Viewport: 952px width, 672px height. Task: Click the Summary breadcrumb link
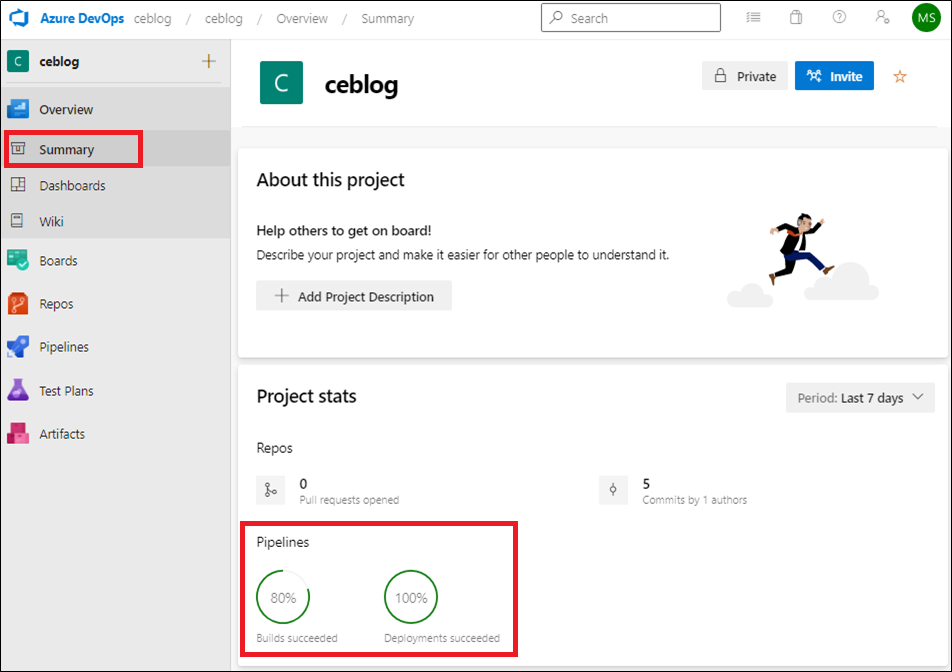[x=387, y=18]
